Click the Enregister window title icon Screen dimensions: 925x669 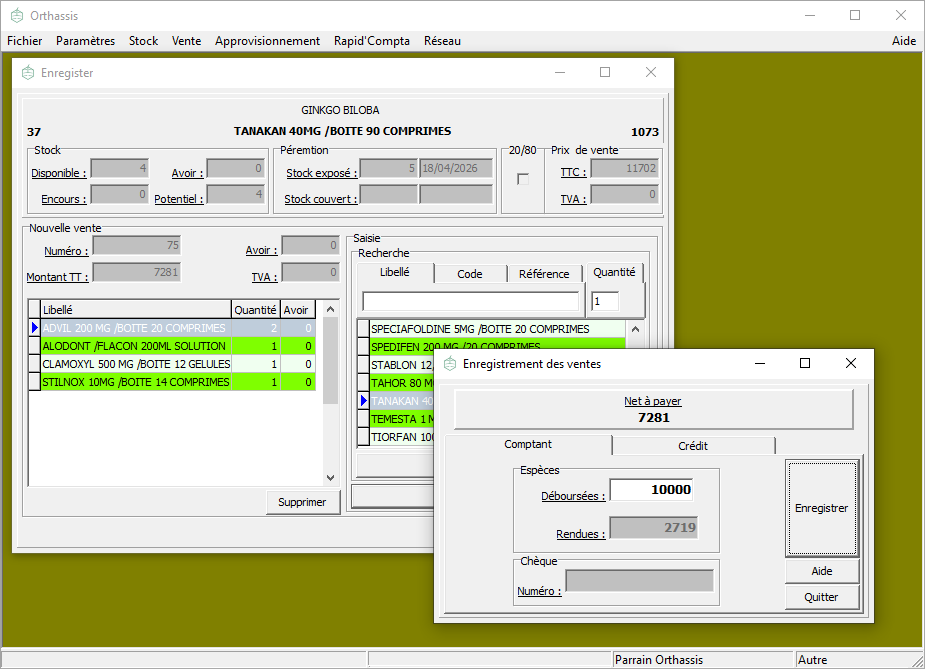[x=28, y=73]
